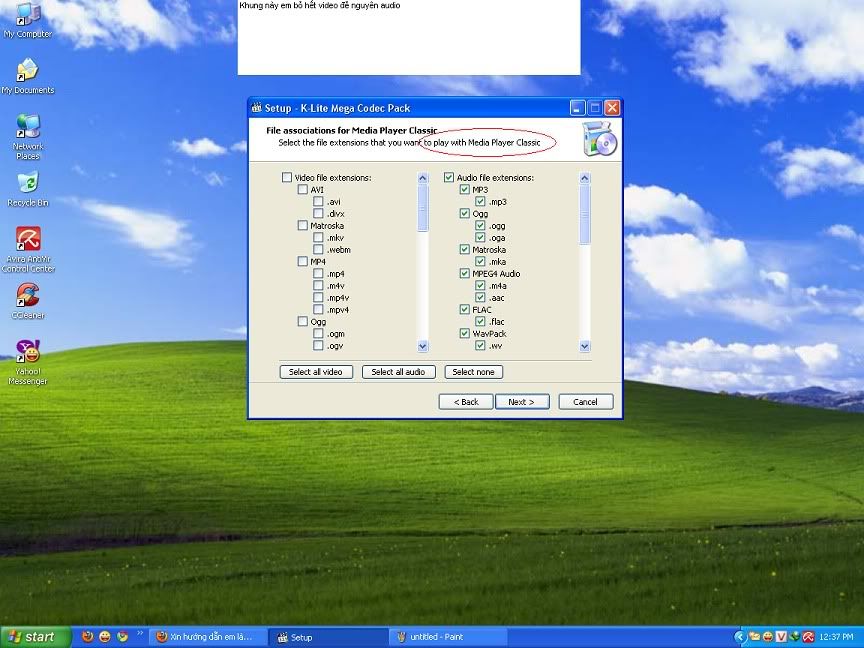Untick the .wv extension checkbox
Image resolution: width=864 pixels, height=648 pixels.
tap(480, 345)
